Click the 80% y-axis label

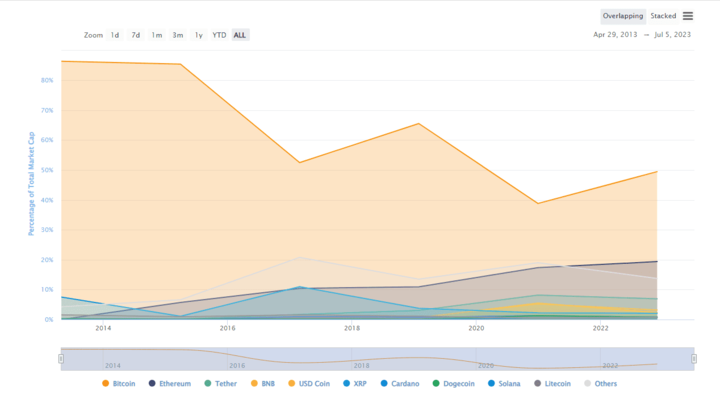47,80
